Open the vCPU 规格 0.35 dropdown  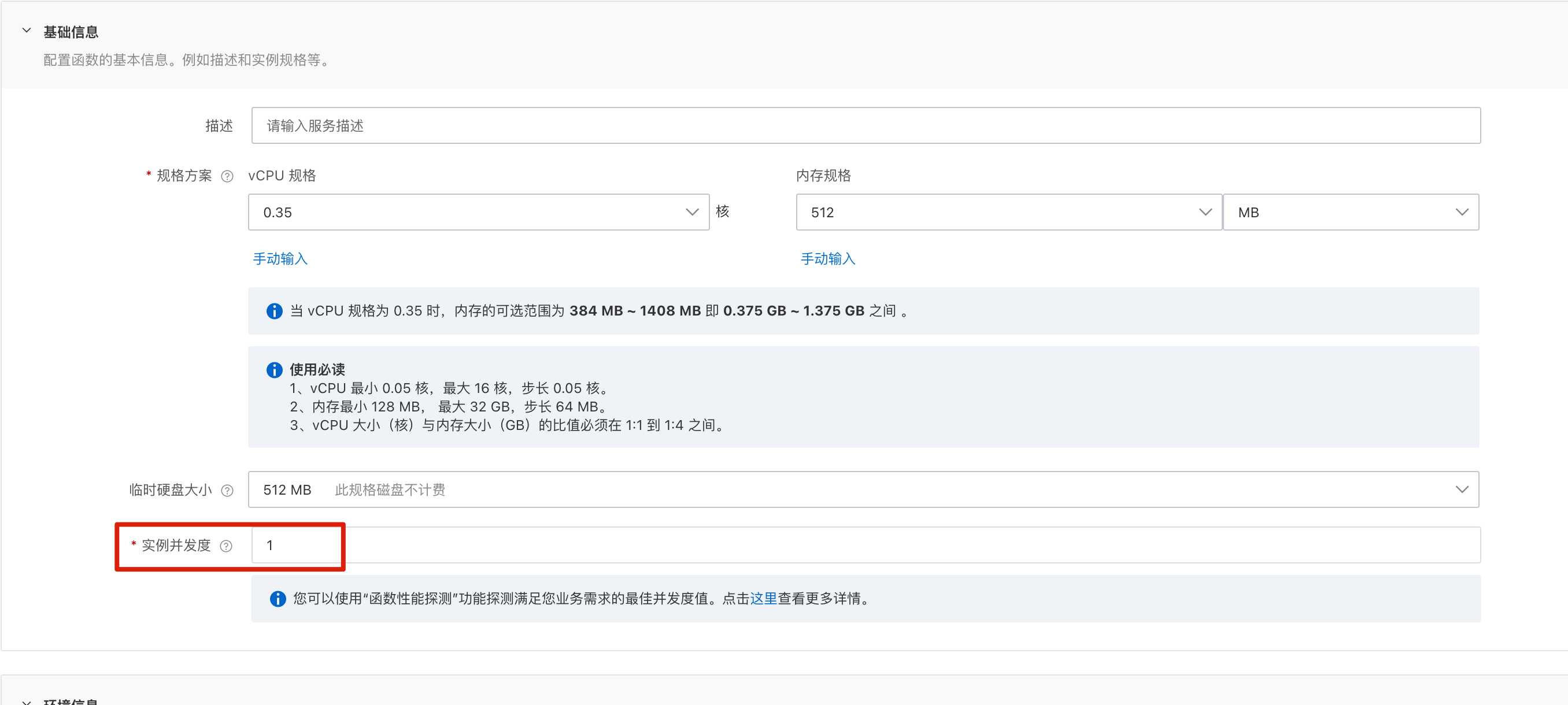pos(478,211)
